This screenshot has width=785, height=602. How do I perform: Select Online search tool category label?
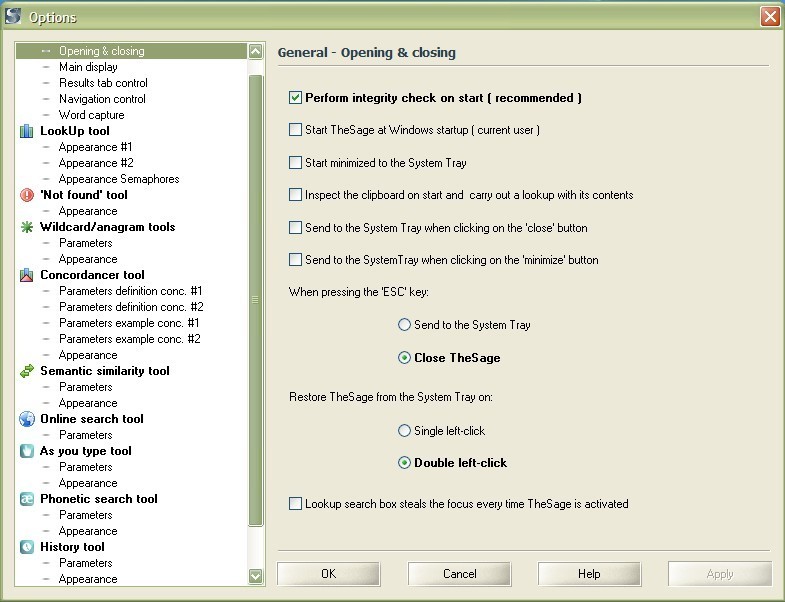[x=92, y=419]
